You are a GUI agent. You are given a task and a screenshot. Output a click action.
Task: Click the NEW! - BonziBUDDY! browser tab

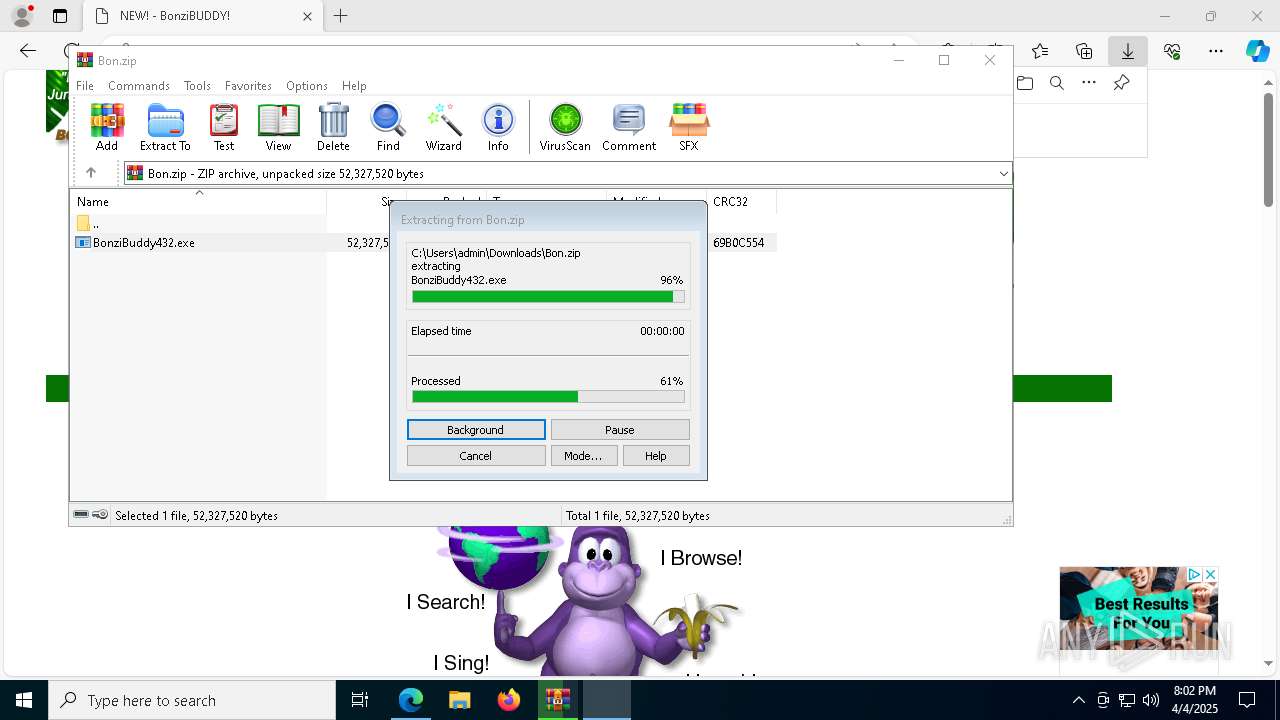click(201, 16)
